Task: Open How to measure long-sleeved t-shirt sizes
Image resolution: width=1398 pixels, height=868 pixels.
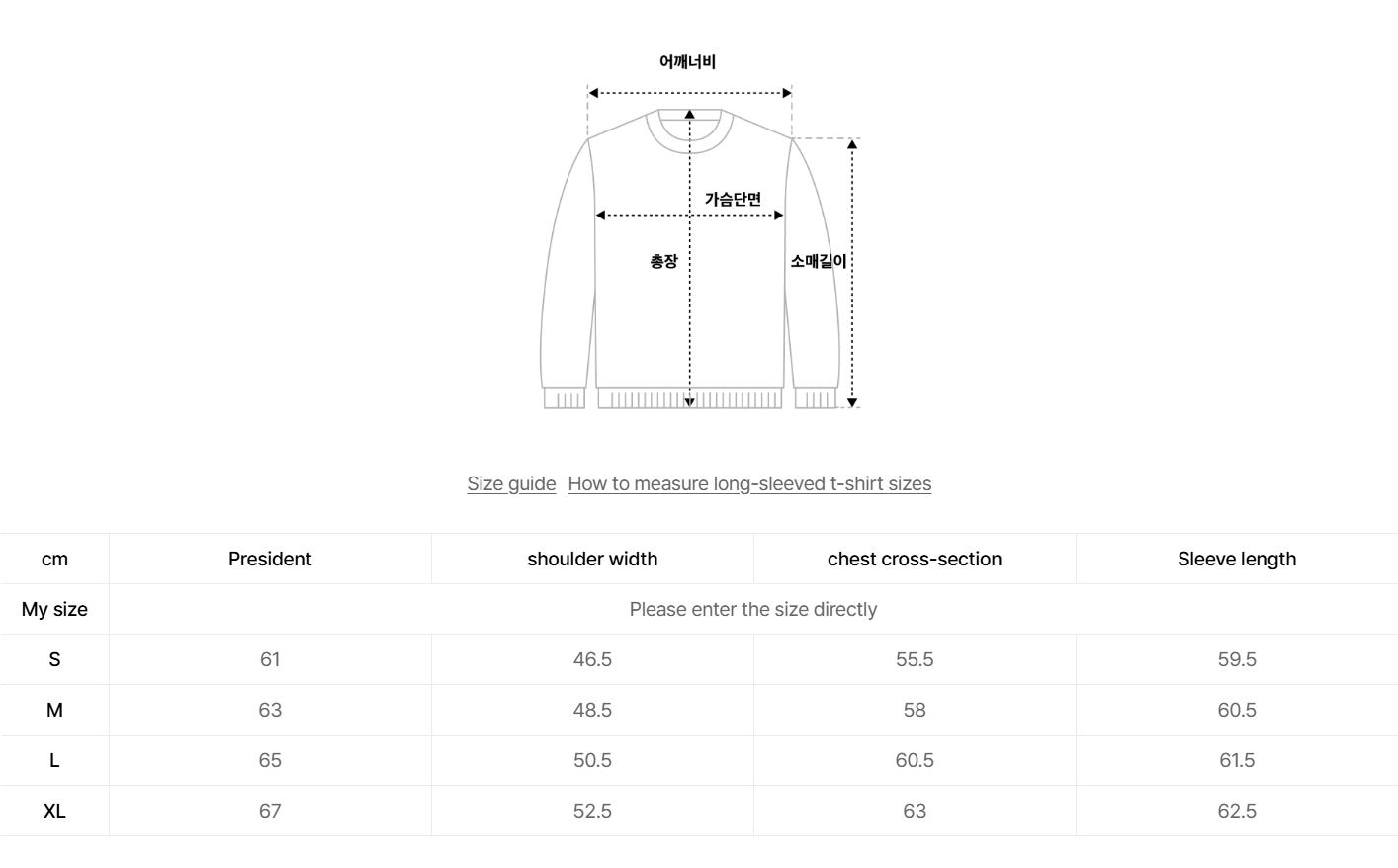Action: 749,483
